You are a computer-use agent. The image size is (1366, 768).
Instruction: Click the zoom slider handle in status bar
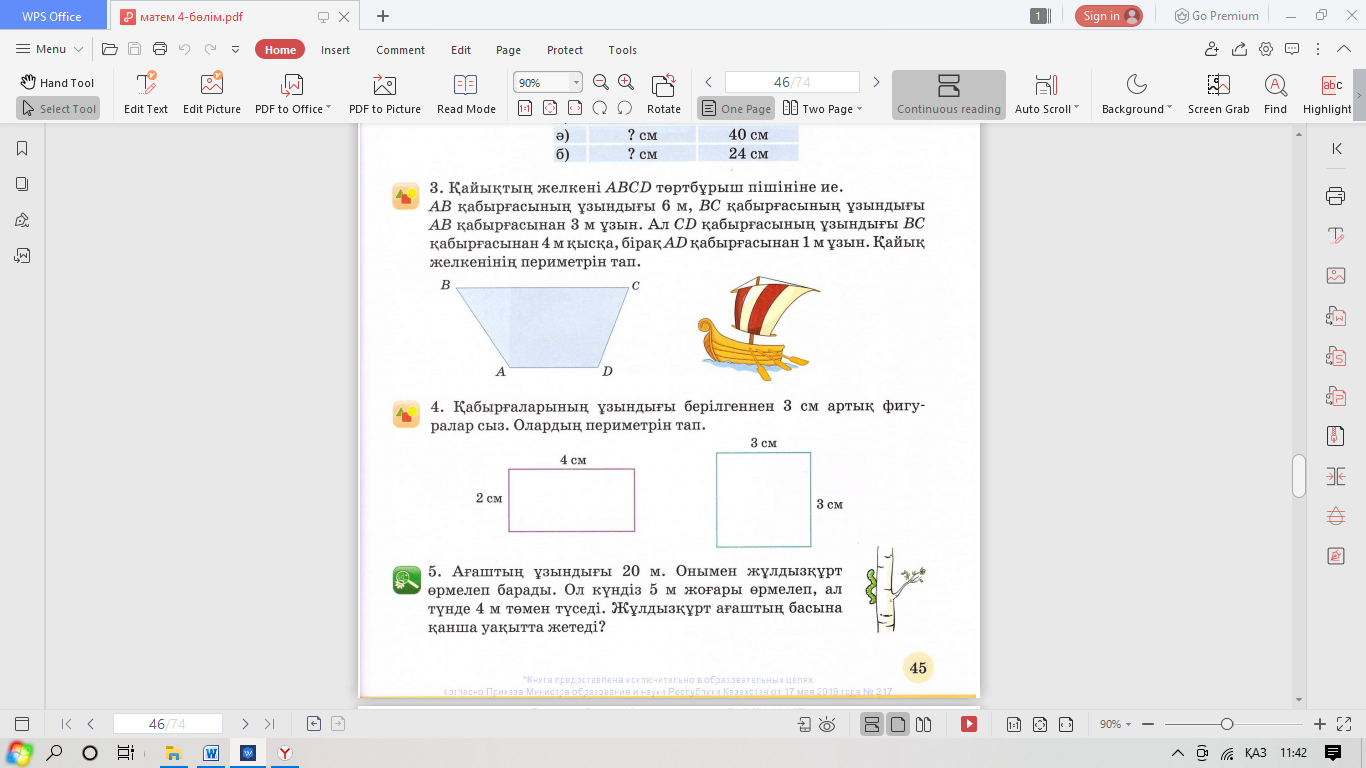point(1227,724)
